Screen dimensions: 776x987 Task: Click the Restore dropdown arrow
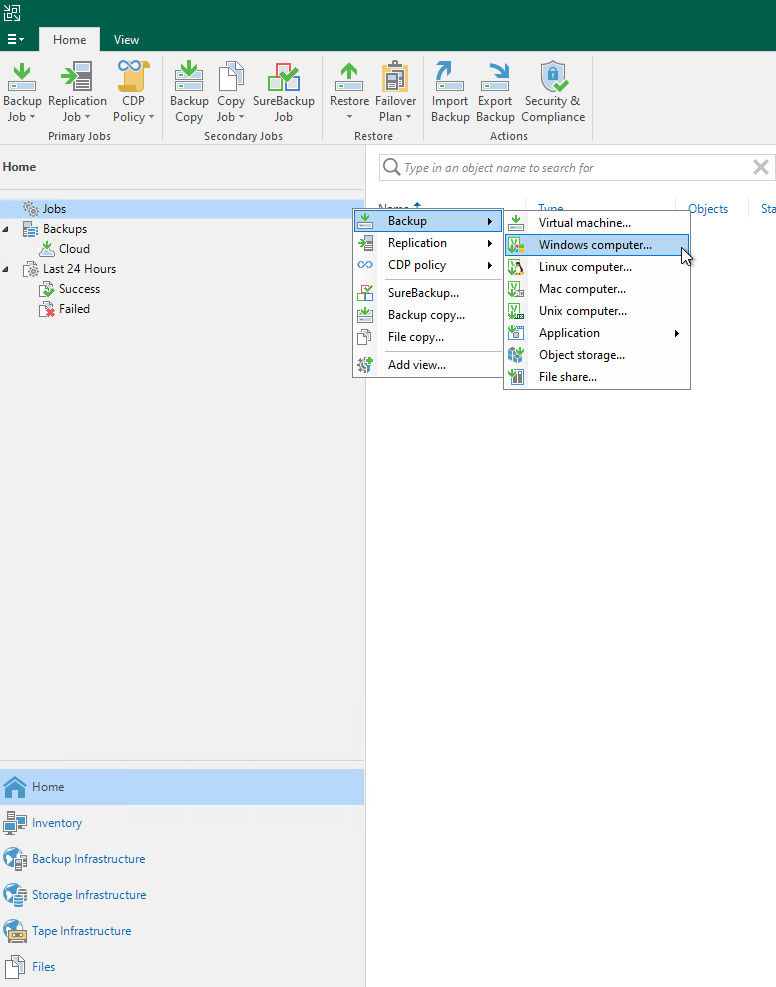pyautogui.click(x=349, y=117)
